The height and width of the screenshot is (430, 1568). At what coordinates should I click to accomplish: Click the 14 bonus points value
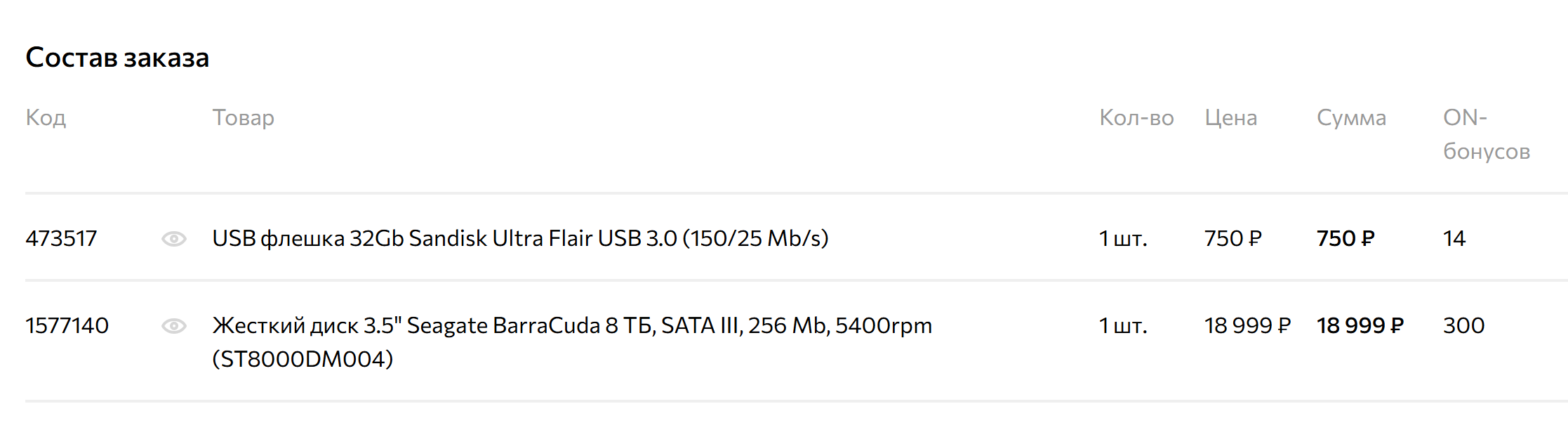(1454, 239)
